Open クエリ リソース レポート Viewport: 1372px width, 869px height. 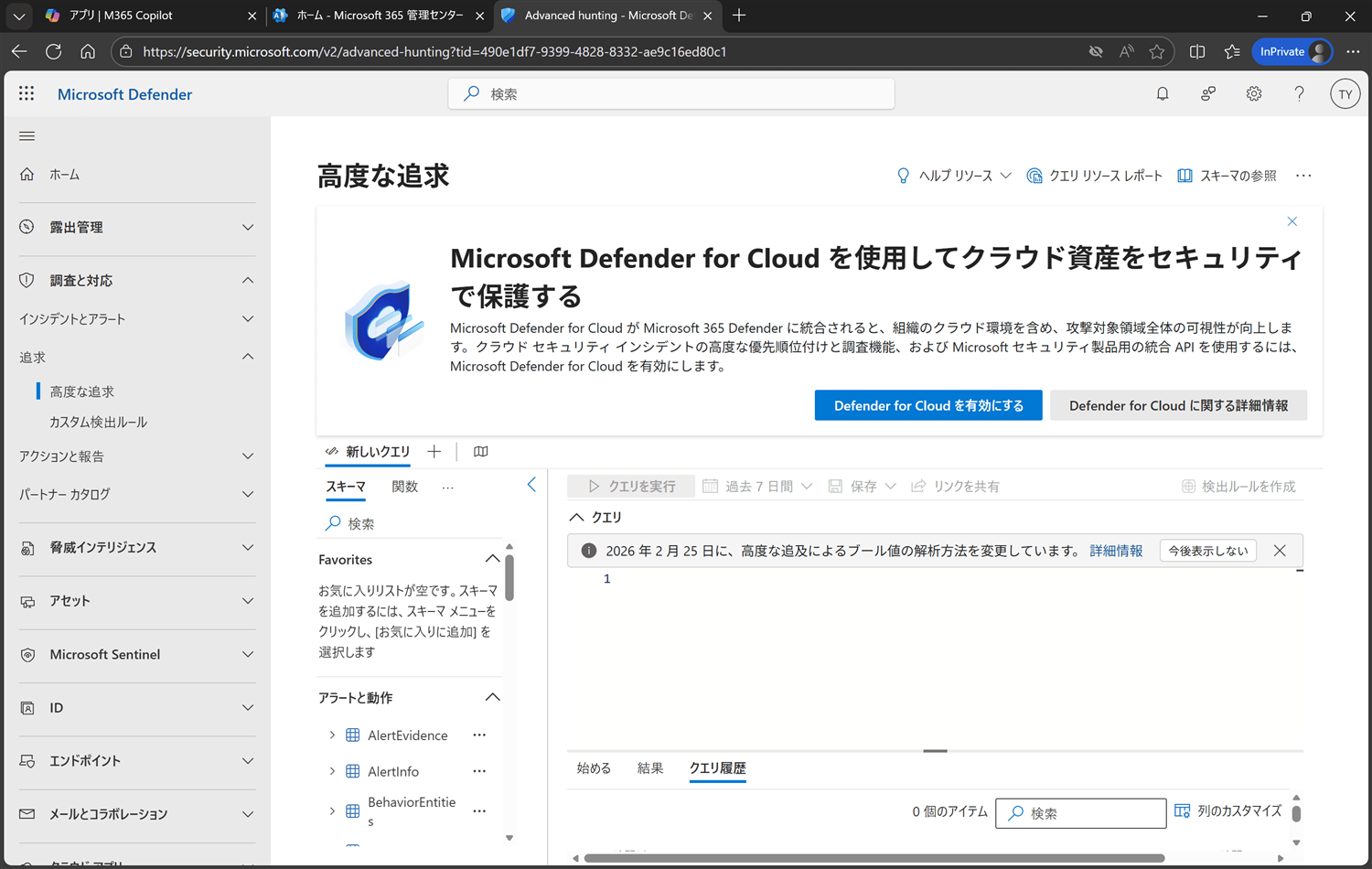[x=1095, y=176]
